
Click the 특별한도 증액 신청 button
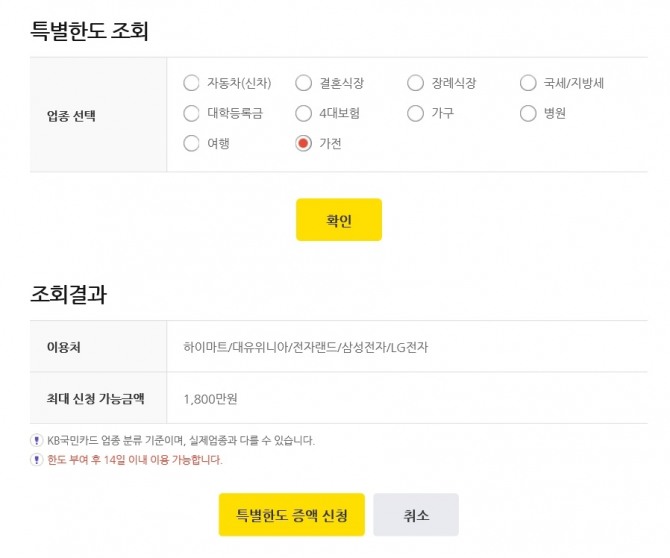click(x=292, y=515)
